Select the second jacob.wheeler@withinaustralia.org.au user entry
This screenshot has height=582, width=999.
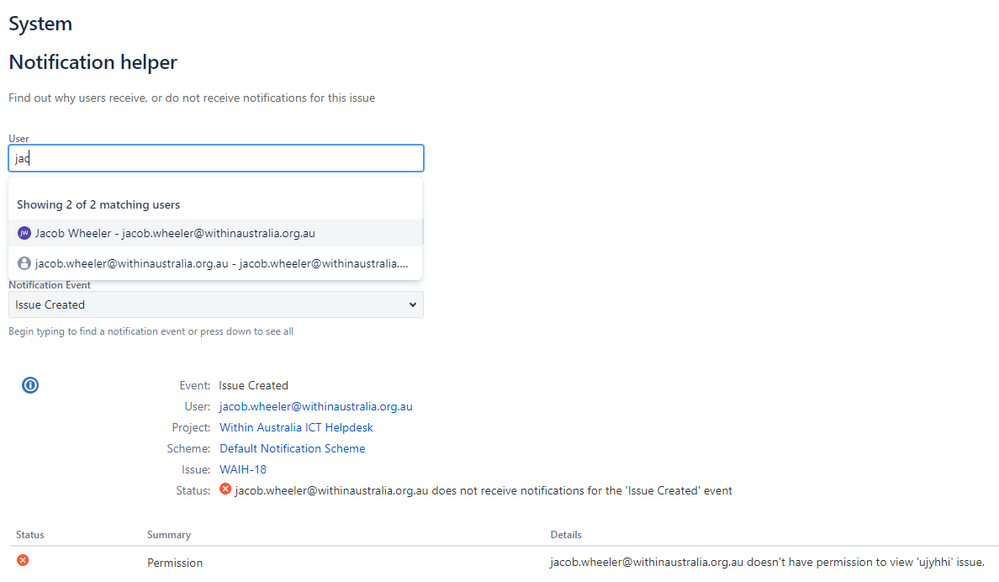point(215,263)
